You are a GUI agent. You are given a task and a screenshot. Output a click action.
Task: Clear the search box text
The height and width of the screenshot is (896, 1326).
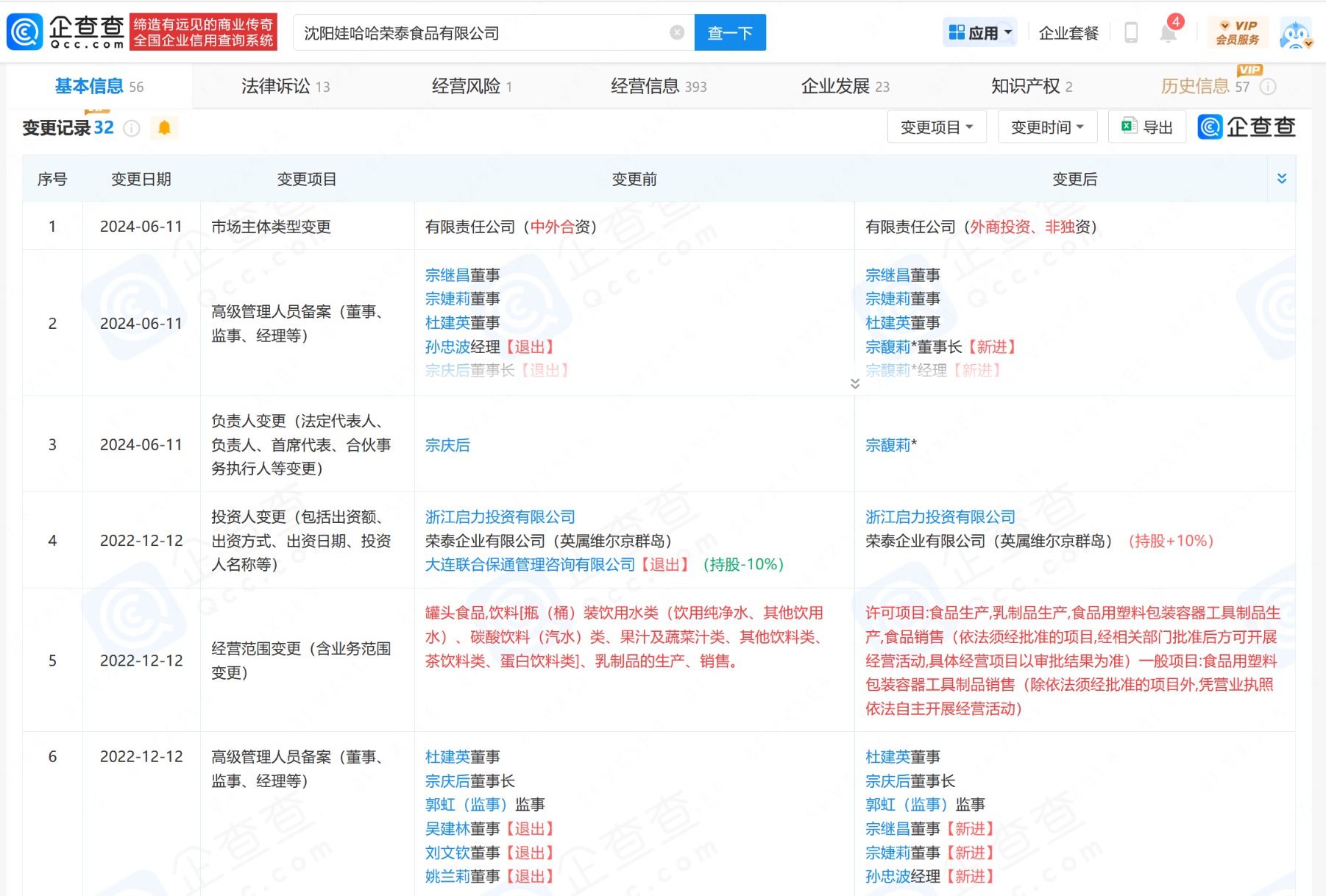(677, 33)
